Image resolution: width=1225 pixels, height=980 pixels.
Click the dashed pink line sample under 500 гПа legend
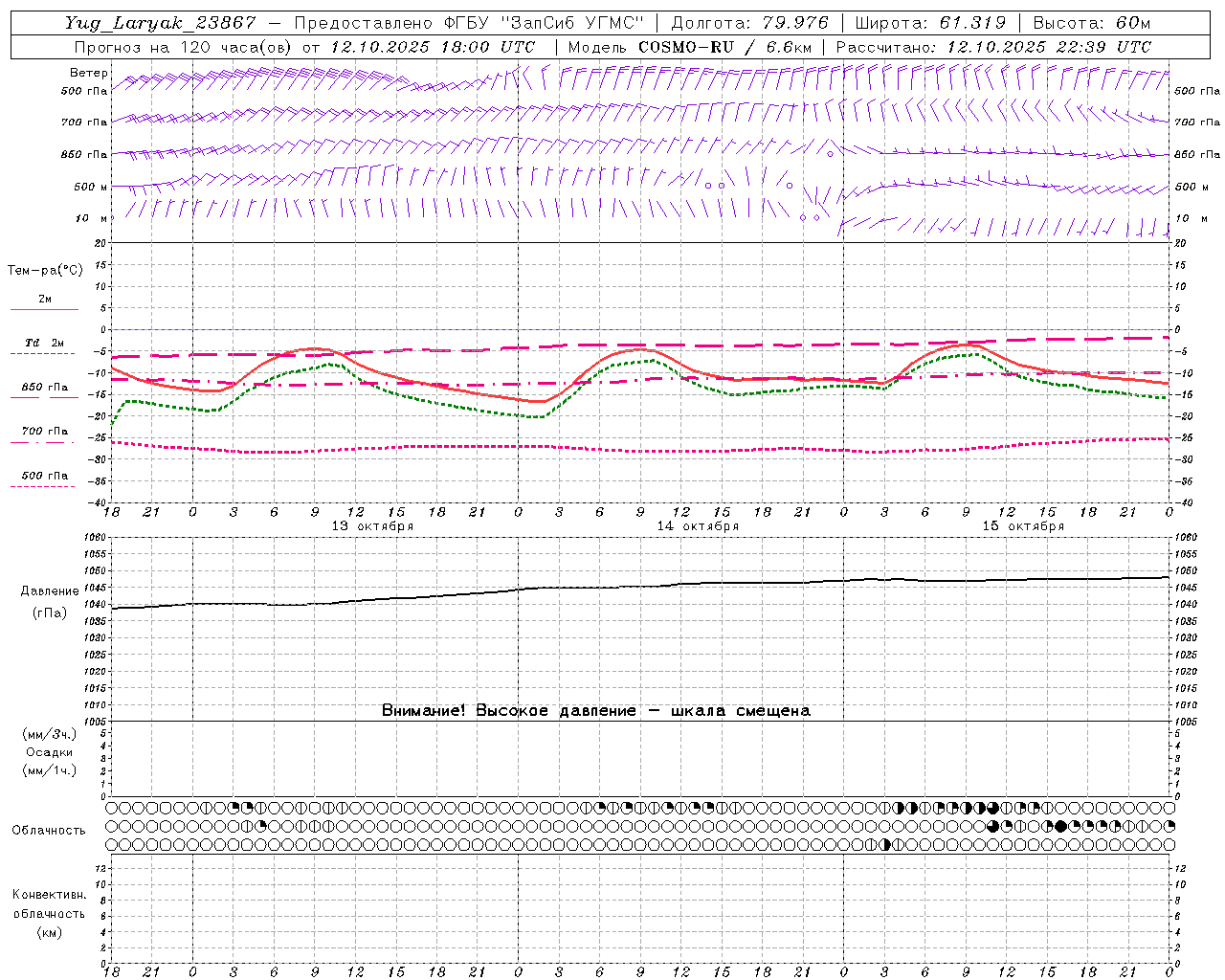click(x=43, y=486)
